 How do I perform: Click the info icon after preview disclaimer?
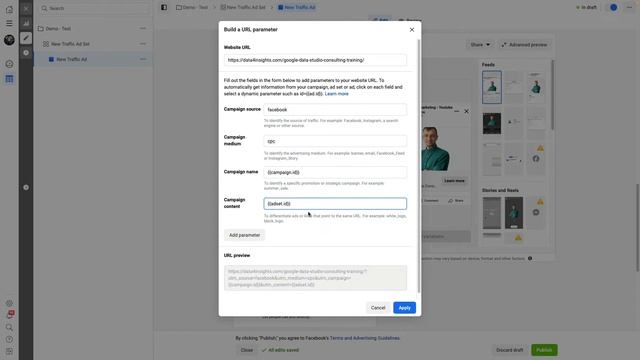click(530, 258)
